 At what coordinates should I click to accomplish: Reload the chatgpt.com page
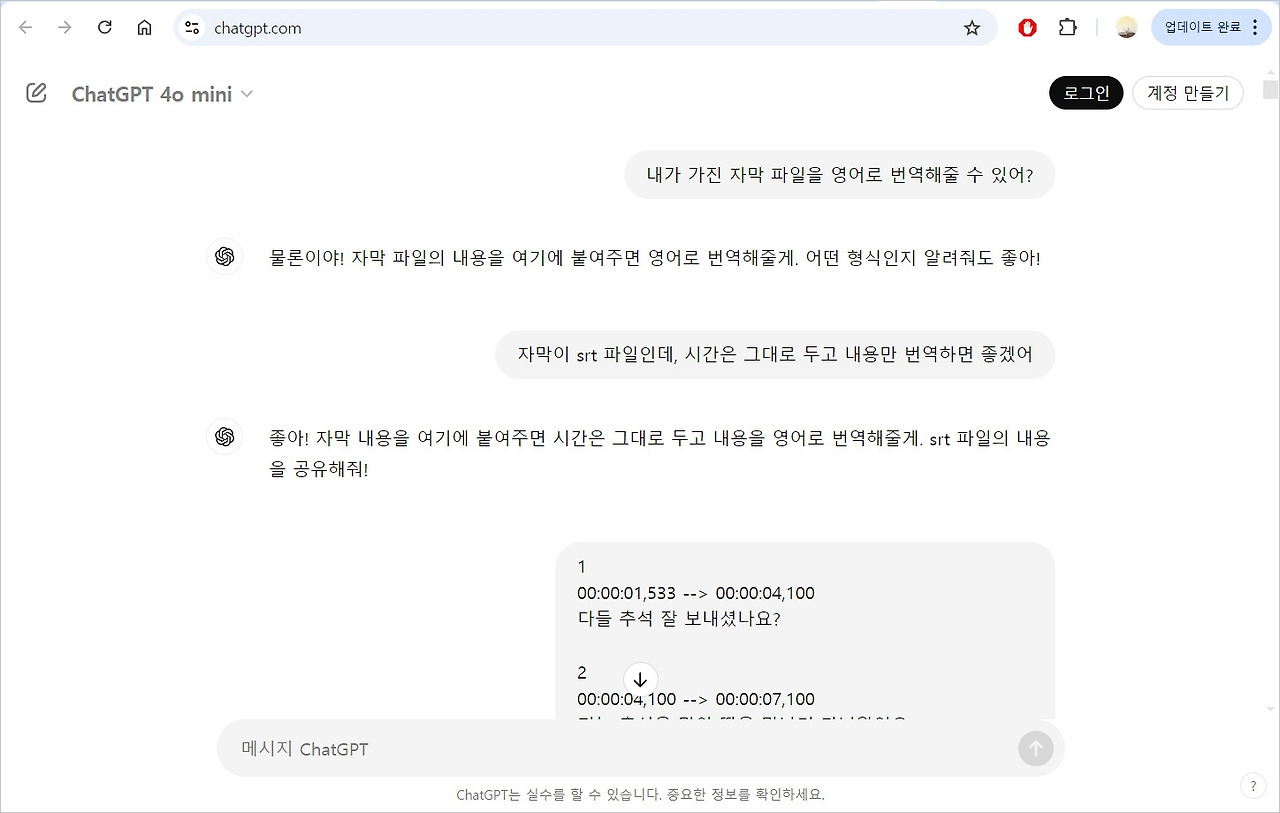click(x=105, y=28)
